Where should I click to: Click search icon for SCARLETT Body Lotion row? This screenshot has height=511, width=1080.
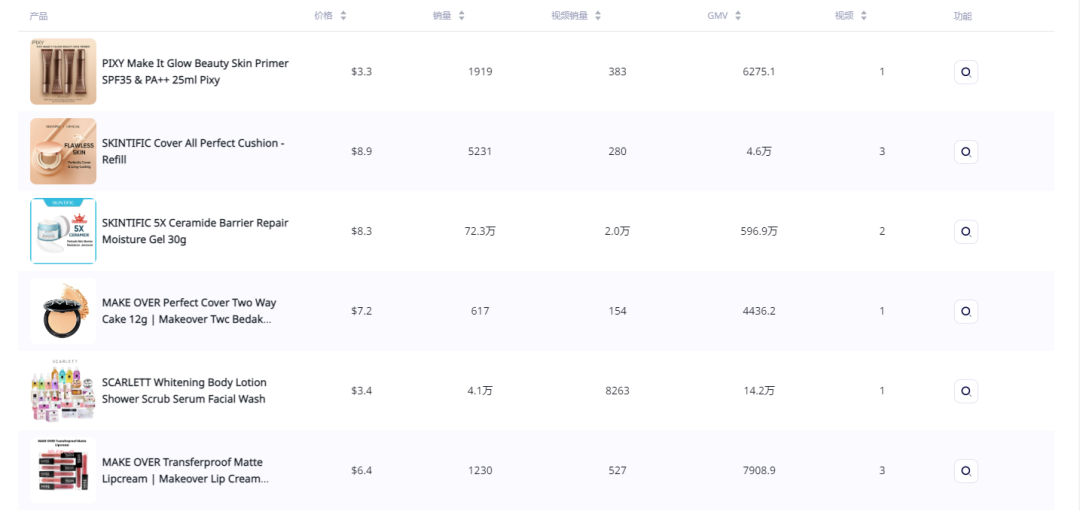[965, 391]
